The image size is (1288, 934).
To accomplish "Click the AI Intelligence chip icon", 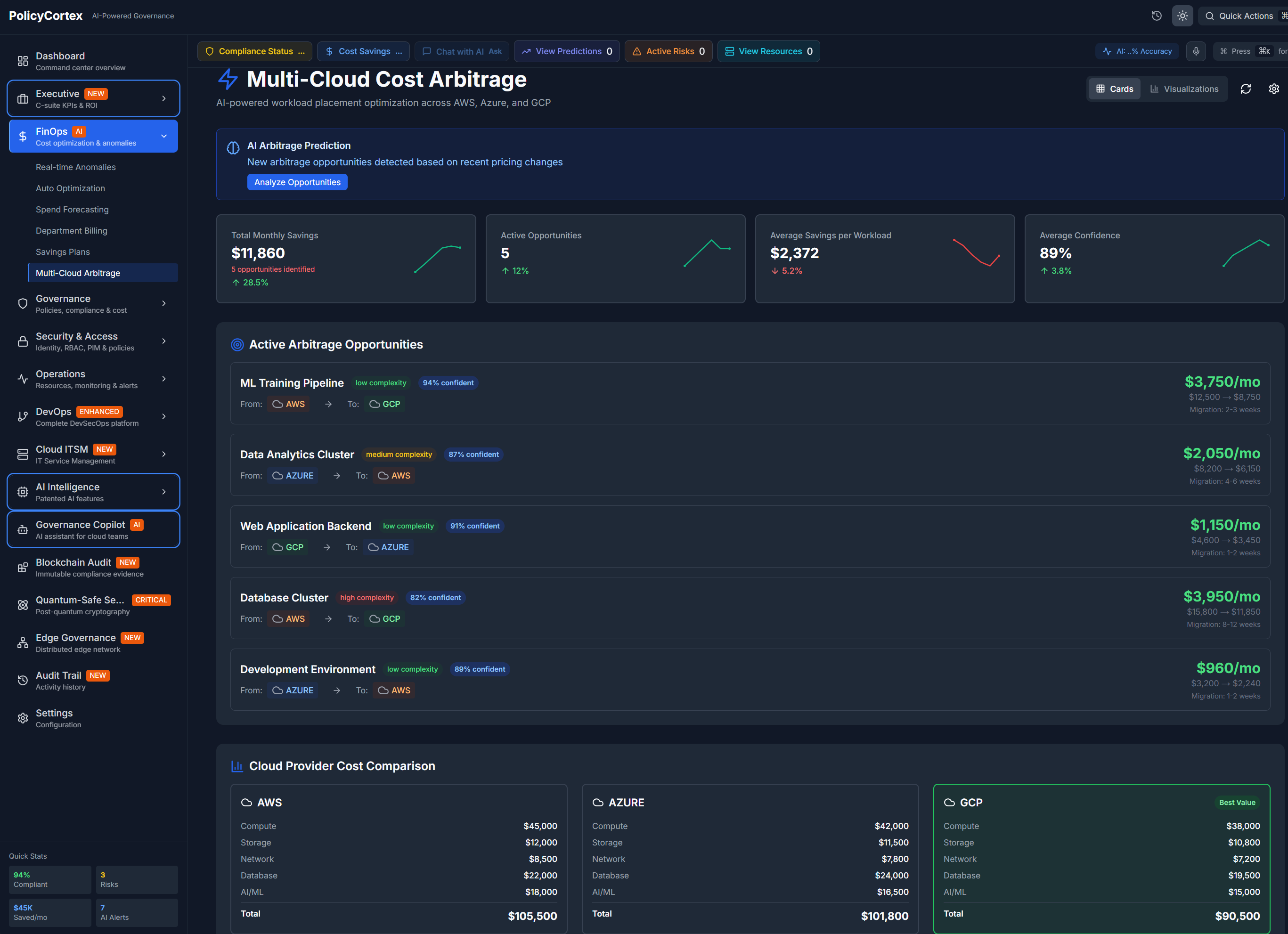I will click(x=23, y=492).
